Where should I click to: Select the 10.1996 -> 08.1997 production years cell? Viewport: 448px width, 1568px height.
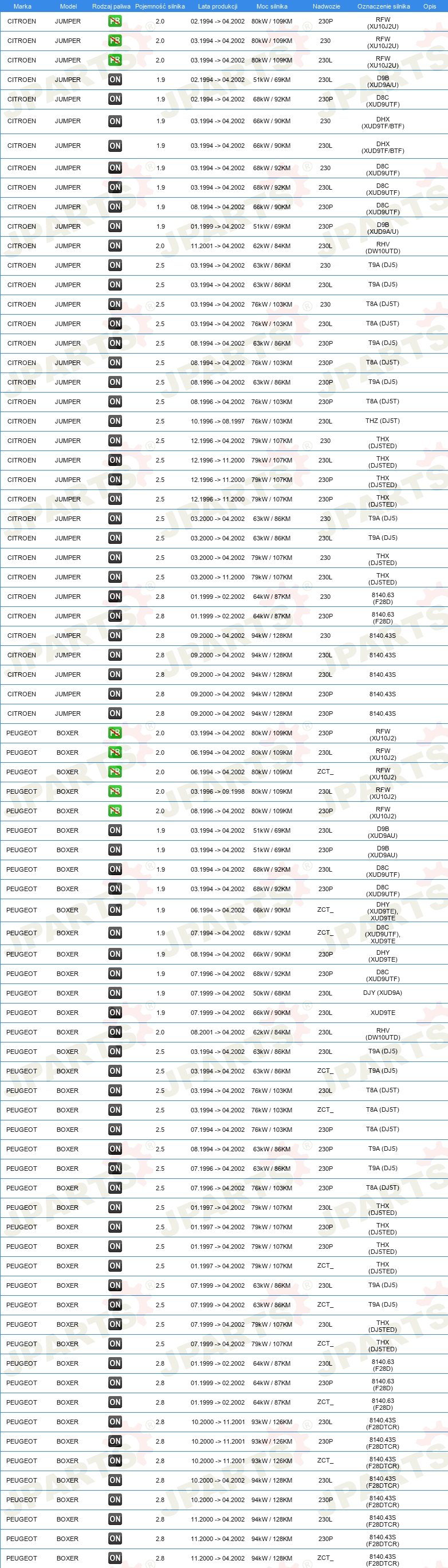pyautogui.click(x=217, y=421)
